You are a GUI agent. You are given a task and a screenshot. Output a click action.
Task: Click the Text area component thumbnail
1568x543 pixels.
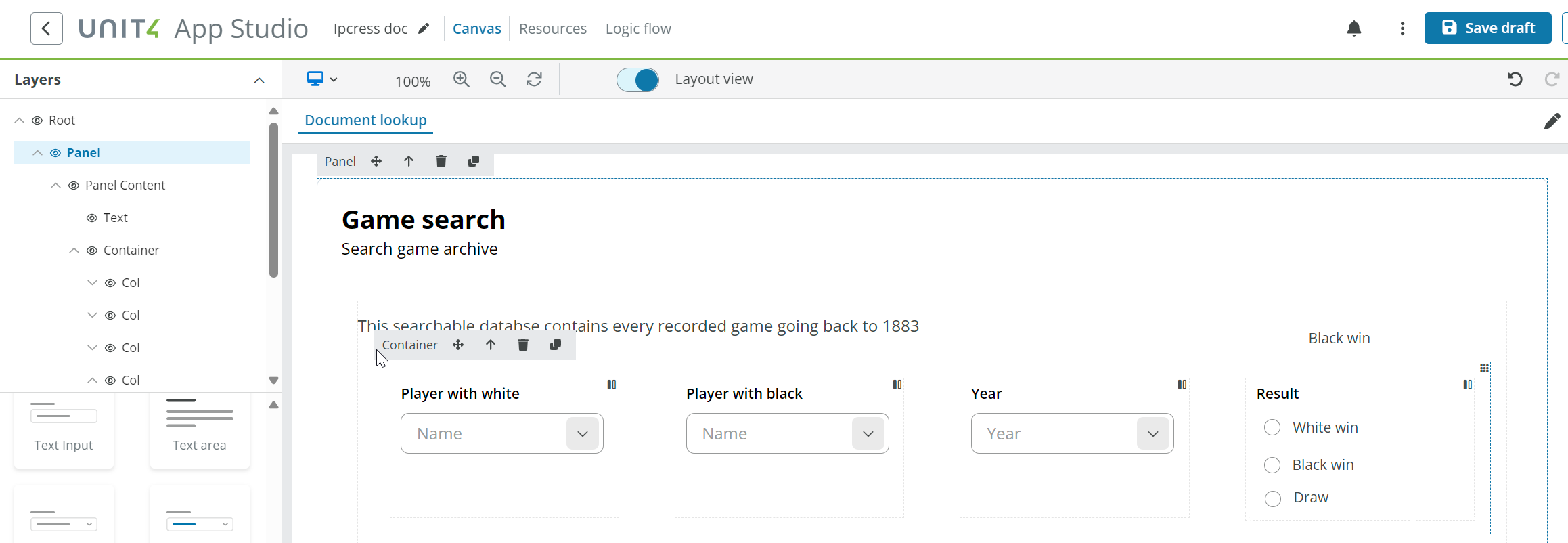point(200,428)
